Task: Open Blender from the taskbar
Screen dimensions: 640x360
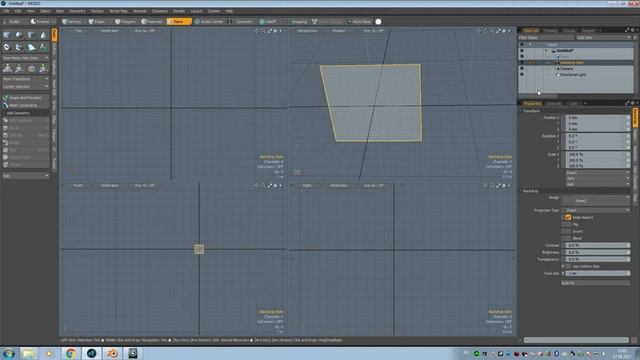Action: pos(113,353)
